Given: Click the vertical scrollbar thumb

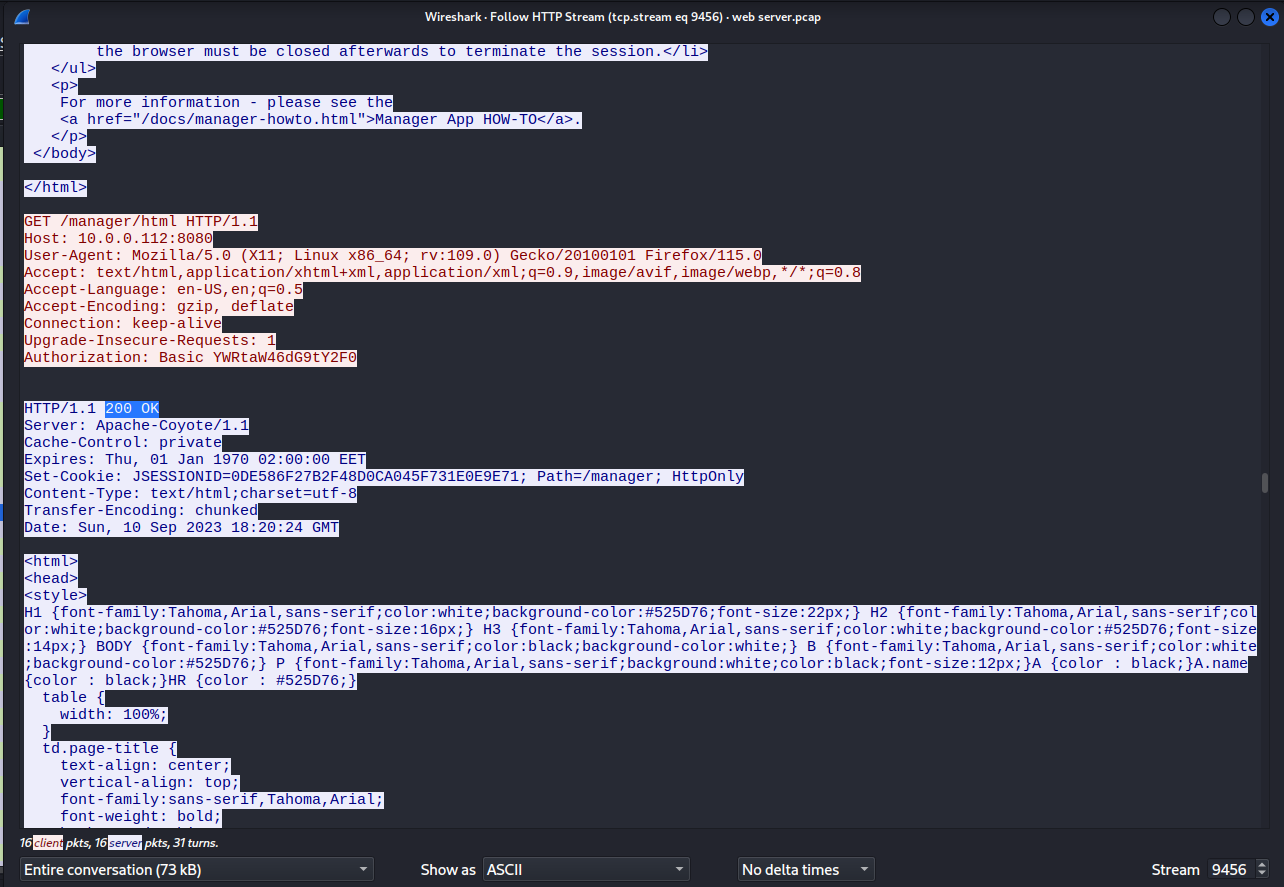Looking at the screenshot, I should pos(1265,484).
